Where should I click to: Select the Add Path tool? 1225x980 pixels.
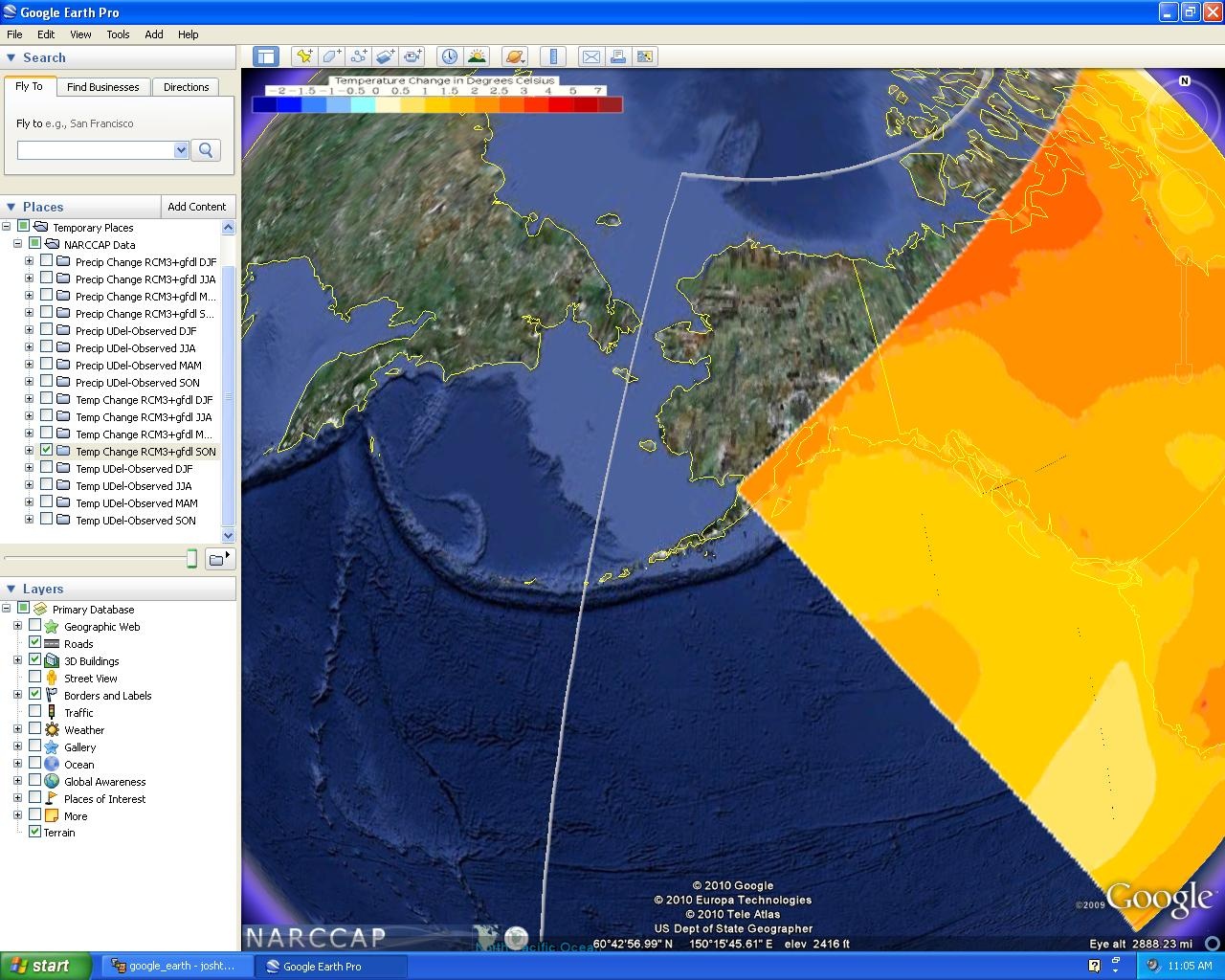click(358, 56)
